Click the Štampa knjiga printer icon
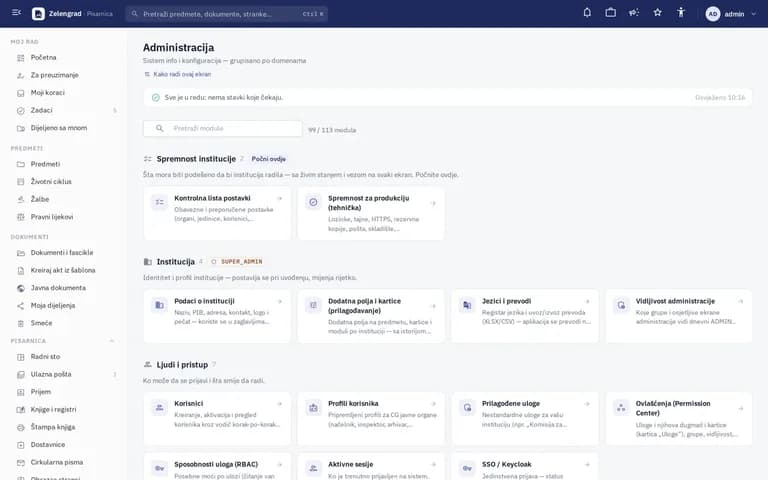Screen dimensions: 768x480 click(21, 428)
